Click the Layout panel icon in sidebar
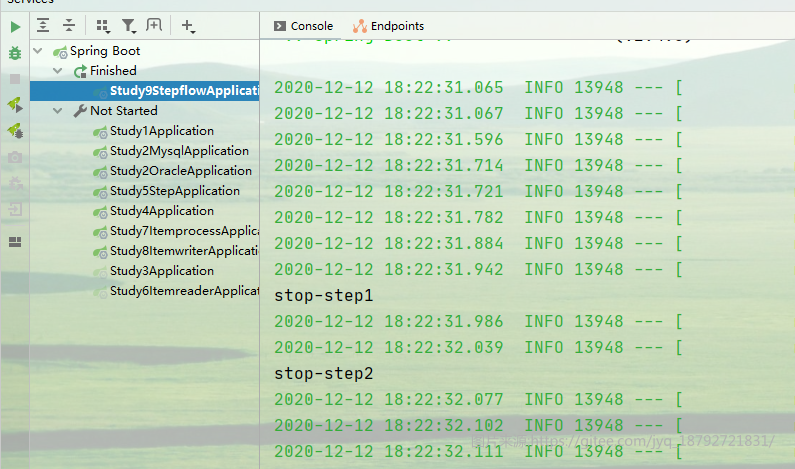 coord(15,242)
